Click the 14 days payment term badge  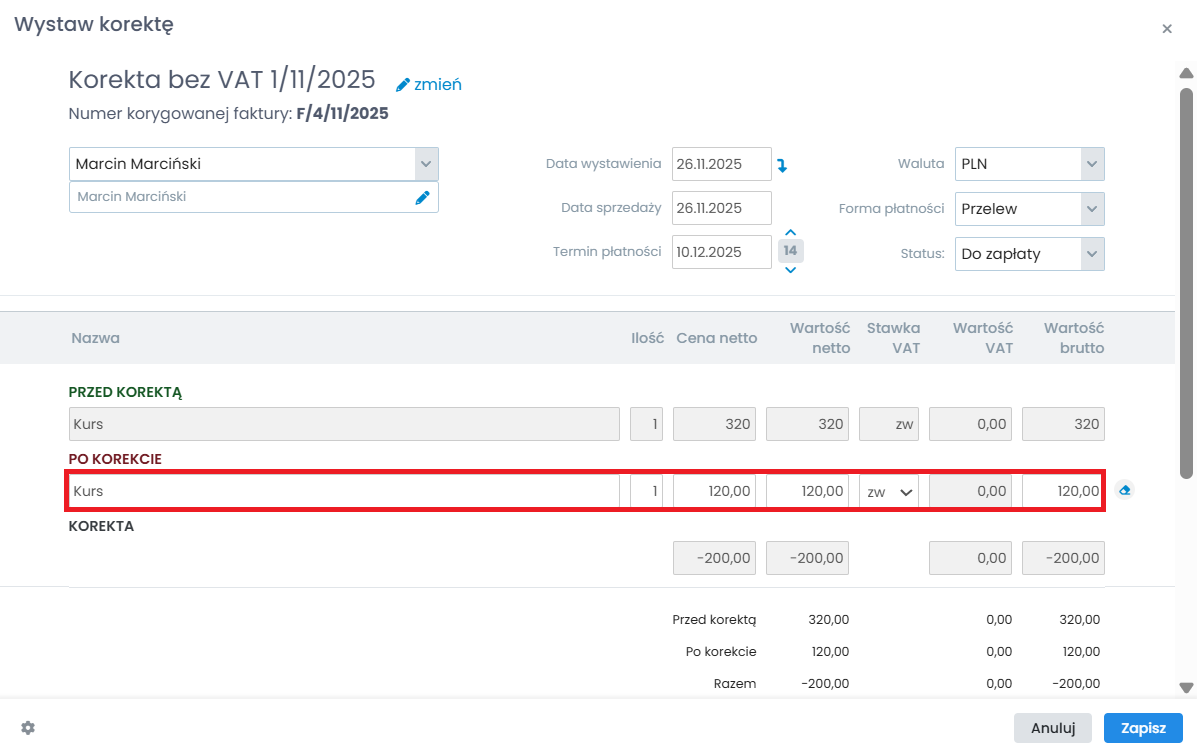[x=790, y=251]
